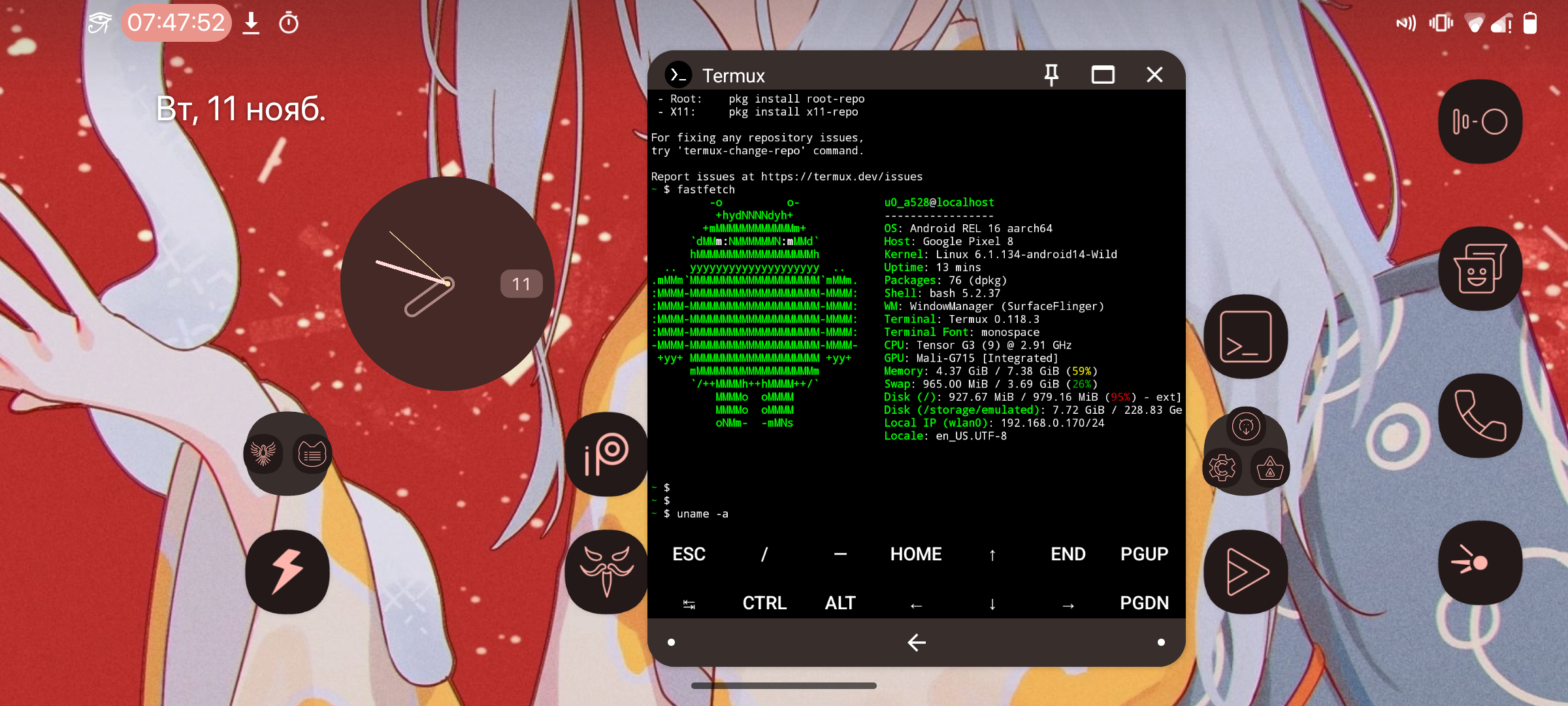The image size is (1568, 706).
Task: Toggle the CTRL modifier key
Action: tap(764, 603)
